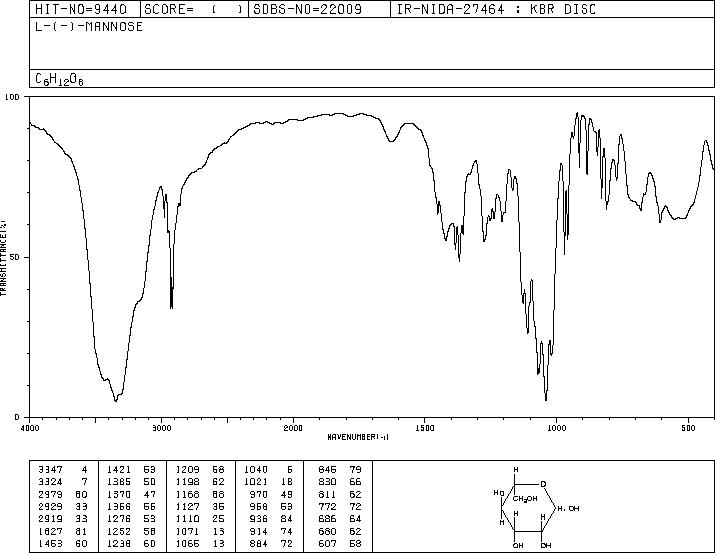Click the 500 wavenumber axis label

pyautogui.click(x=689, y=428)
